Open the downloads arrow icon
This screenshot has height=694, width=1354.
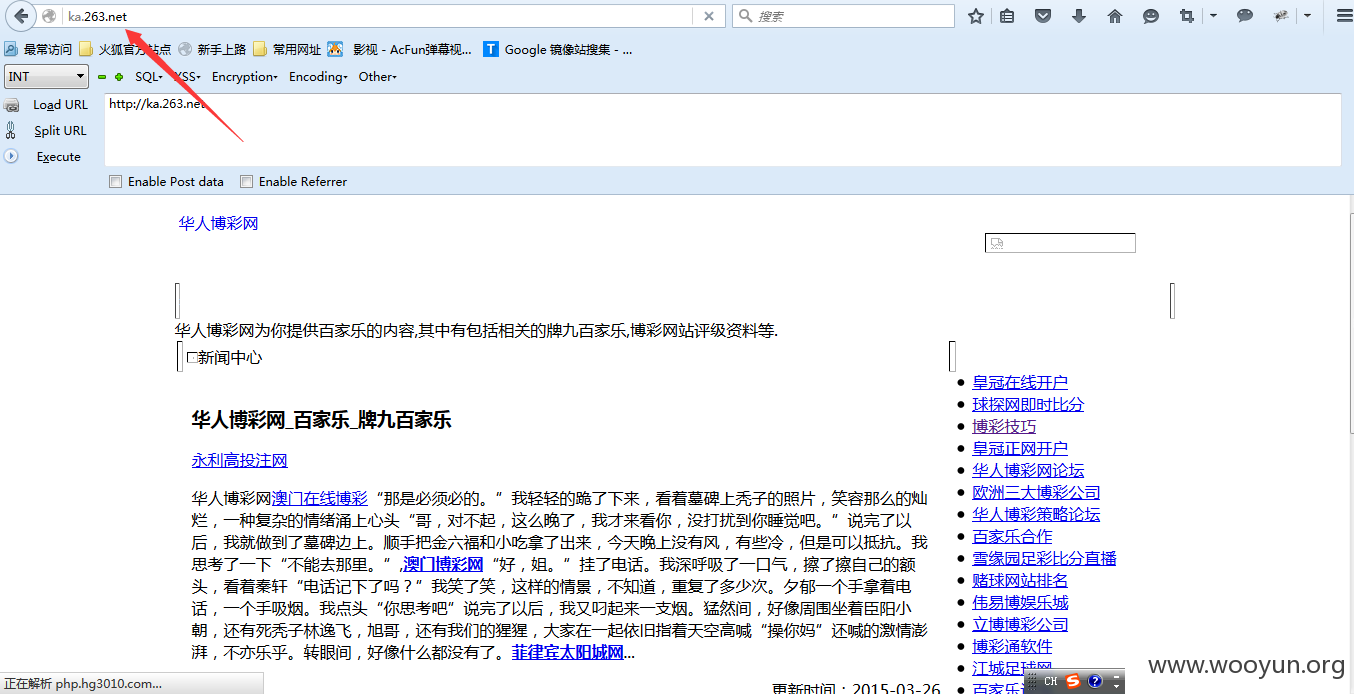pos(1079,16)
